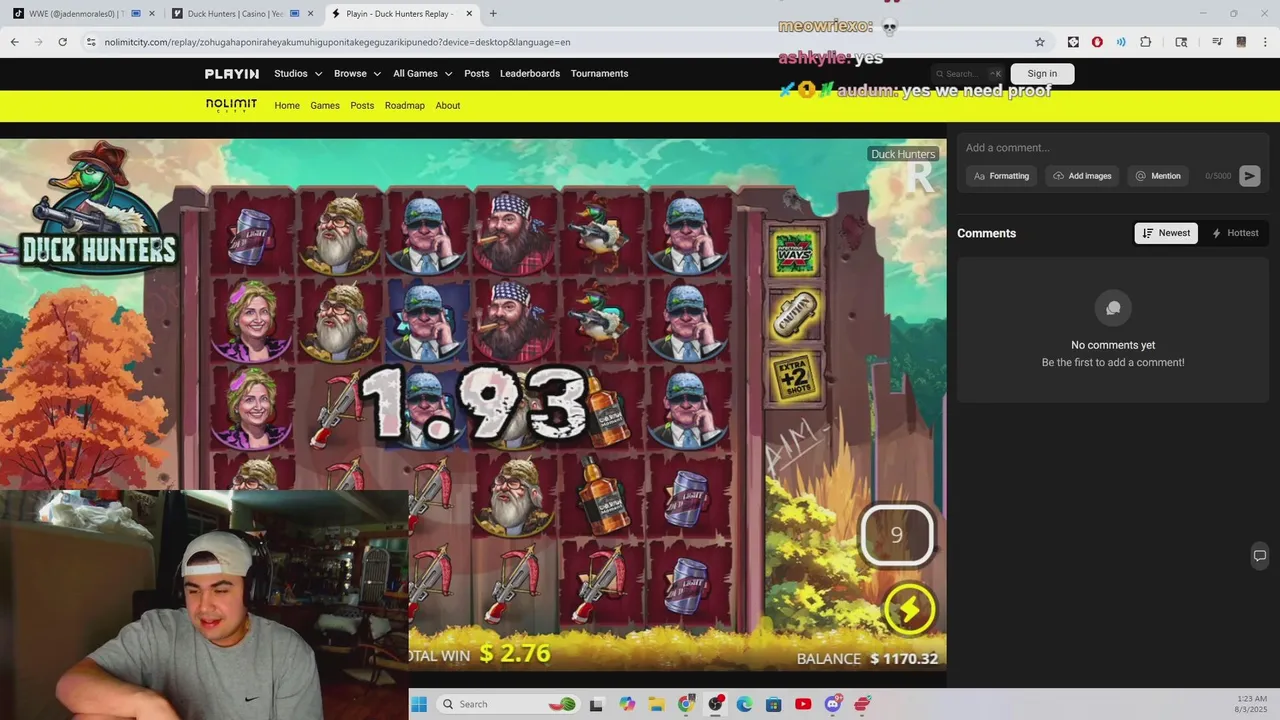Open Microsoft Store from taskbar

click(x=774, y=704)
